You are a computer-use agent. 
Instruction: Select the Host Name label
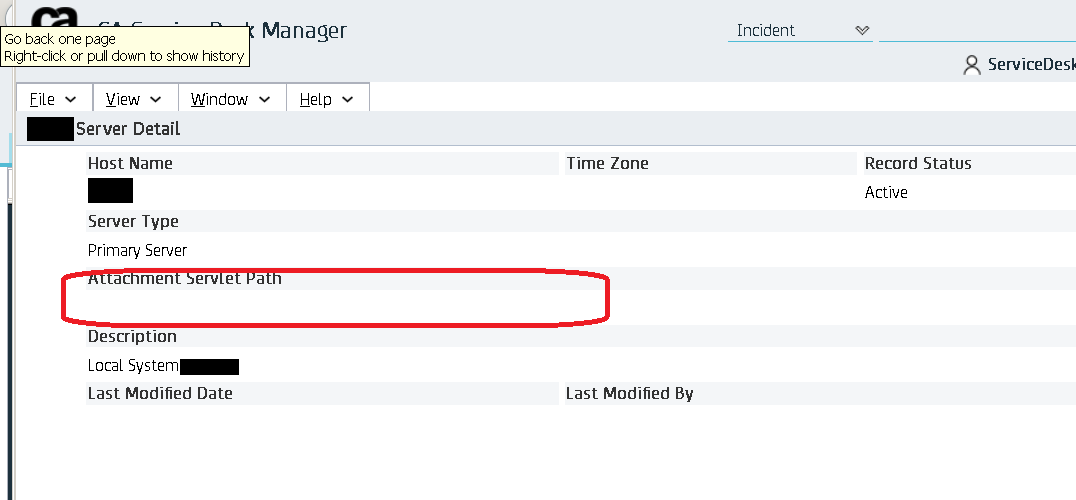pyautogui.click(x=130, y=163)
